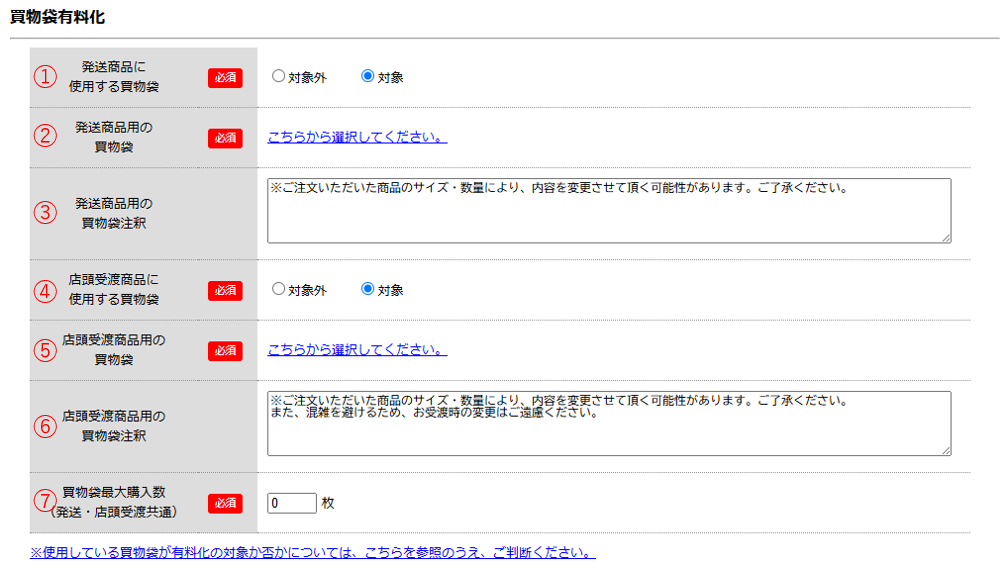Image resolution: width=1004 pixels, height=571 pixels.
Task: Open the selection link for 発送商品用の買物袋
Action: click(x=357, y=137)
